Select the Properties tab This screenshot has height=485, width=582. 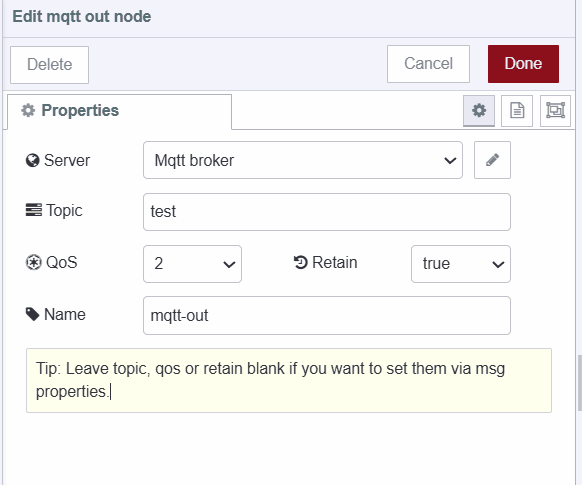click(x=120, y=111)
